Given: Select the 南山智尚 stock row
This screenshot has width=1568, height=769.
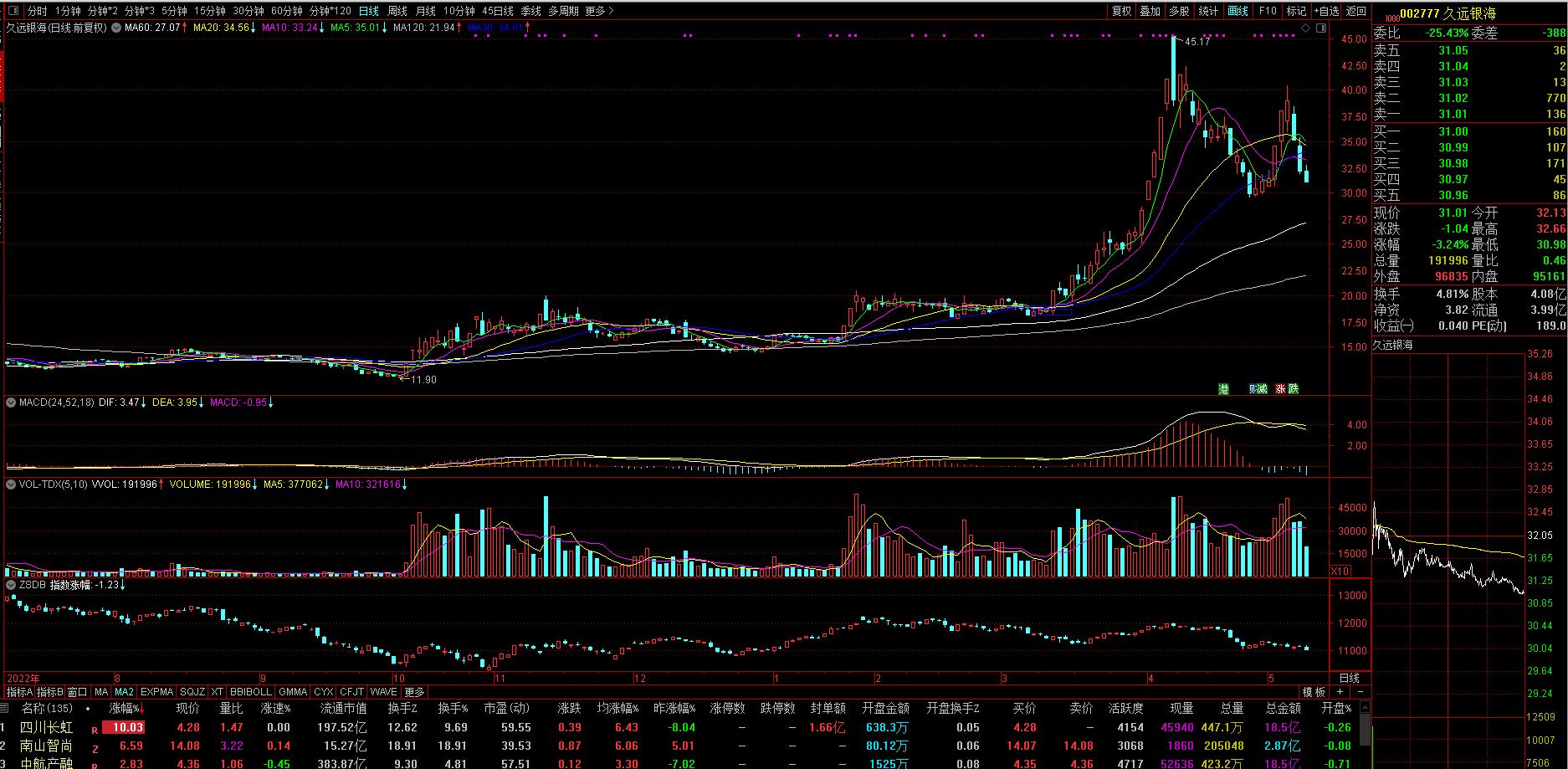Looking at the screenshot, I should 684,746.
